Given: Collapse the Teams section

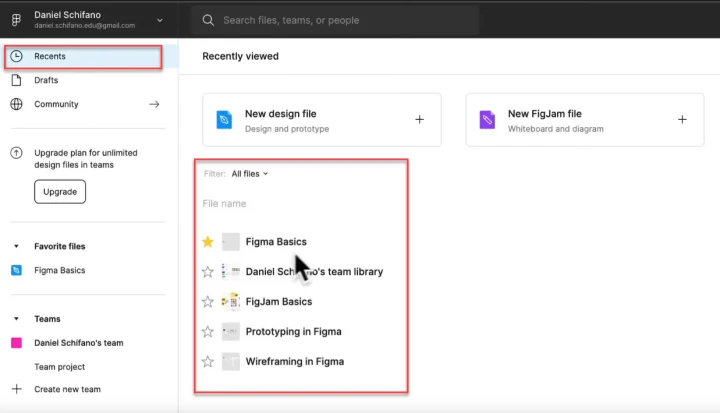Looking at the screenshot, I should click(17, 319).
